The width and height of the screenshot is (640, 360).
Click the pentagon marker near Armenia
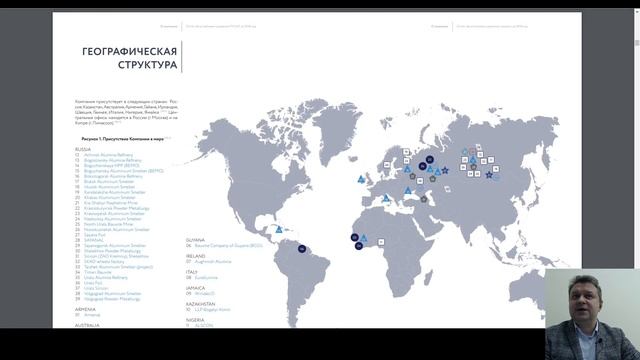click(x=424, y=199)
